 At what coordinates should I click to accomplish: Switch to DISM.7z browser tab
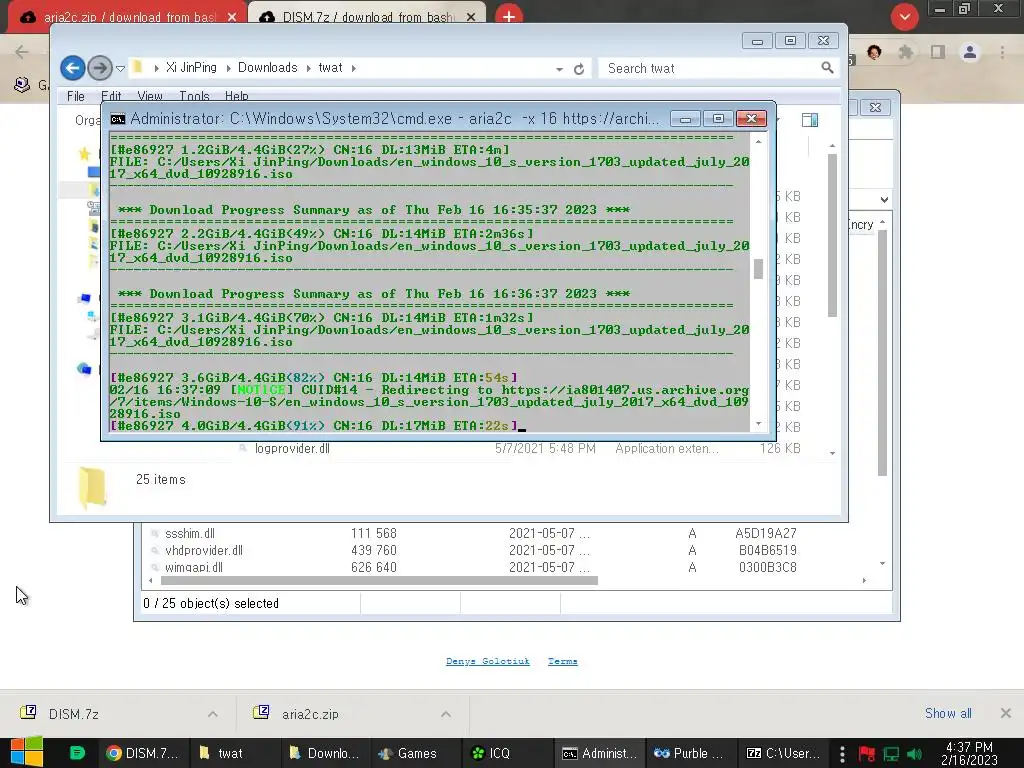pyautogui.click(x=367, y=17)
